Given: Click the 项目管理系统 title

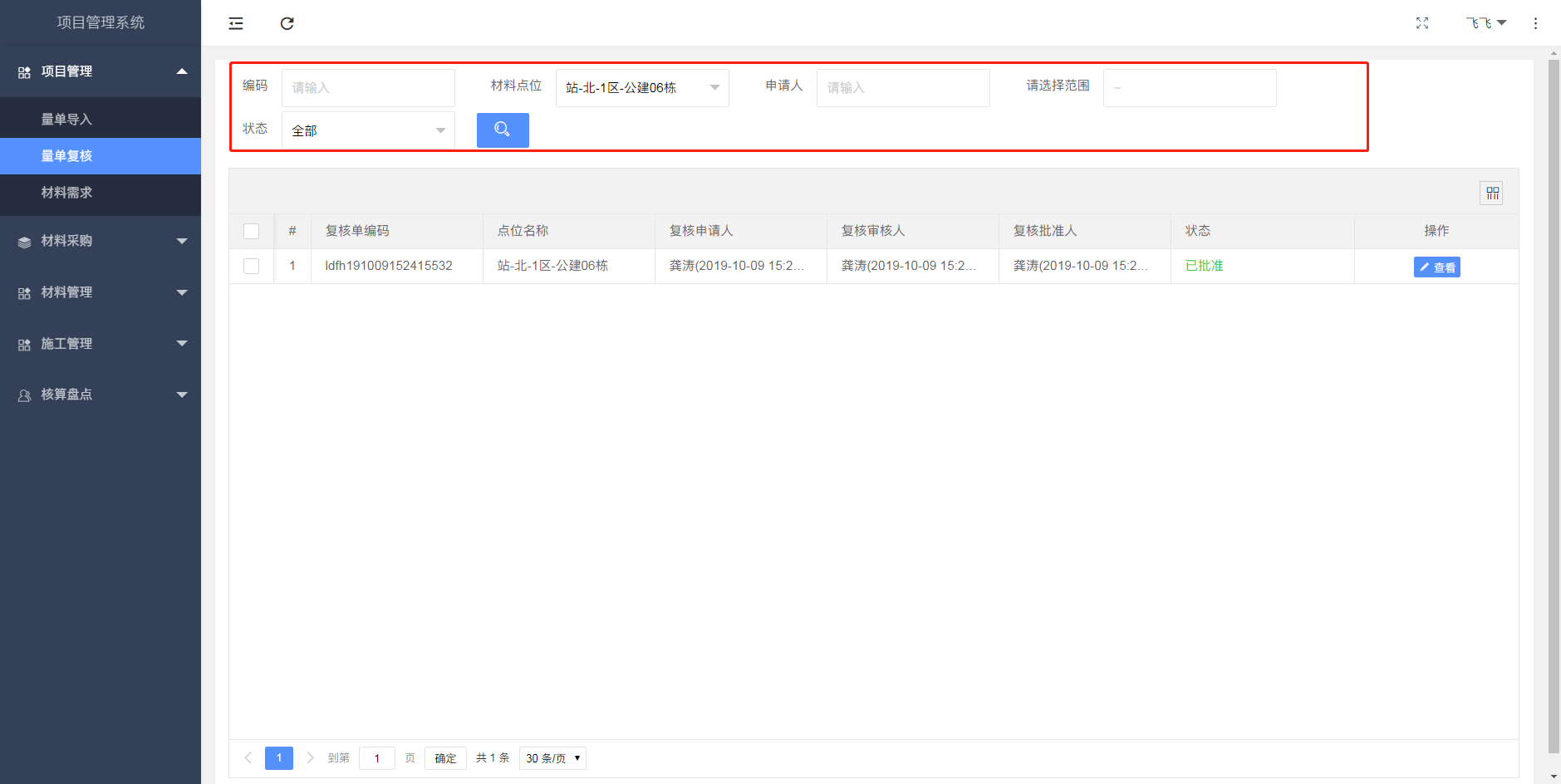Looking at the screenshot, I should click(101, 22).
